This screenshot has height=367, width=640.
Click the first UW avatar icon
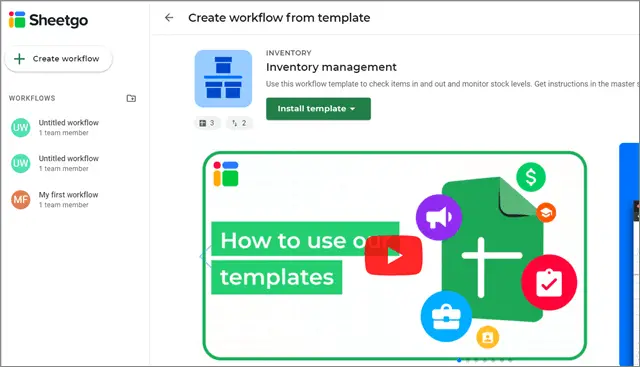pyautogui.click(x=21, y=127)
